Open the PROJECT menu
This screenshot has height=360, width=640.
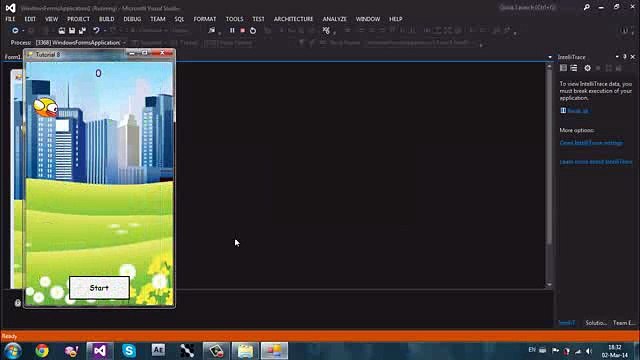[x=78, y=19]
